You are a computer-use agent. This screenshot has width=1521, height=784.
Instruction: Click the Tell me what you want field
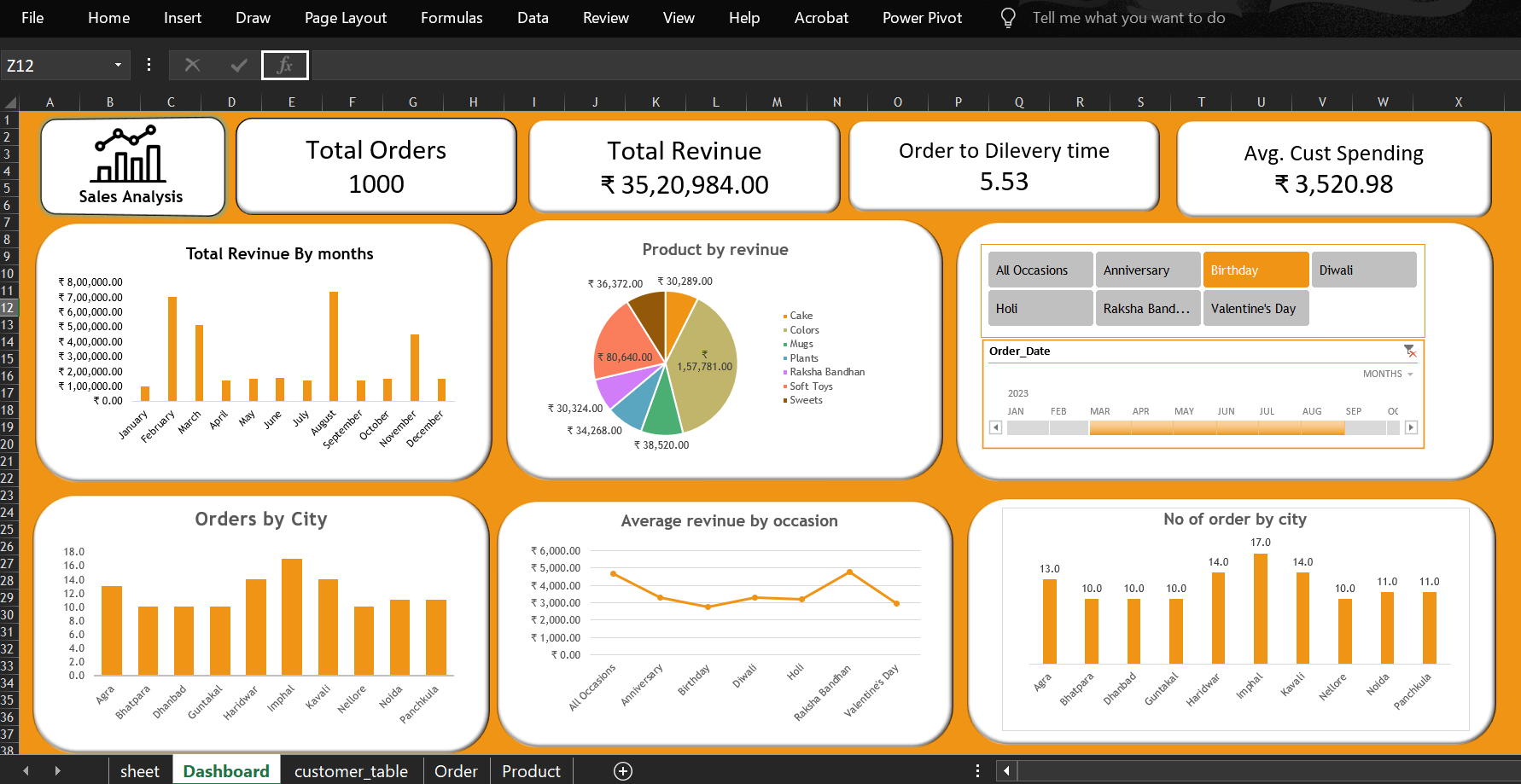(x=1128, y=18)
